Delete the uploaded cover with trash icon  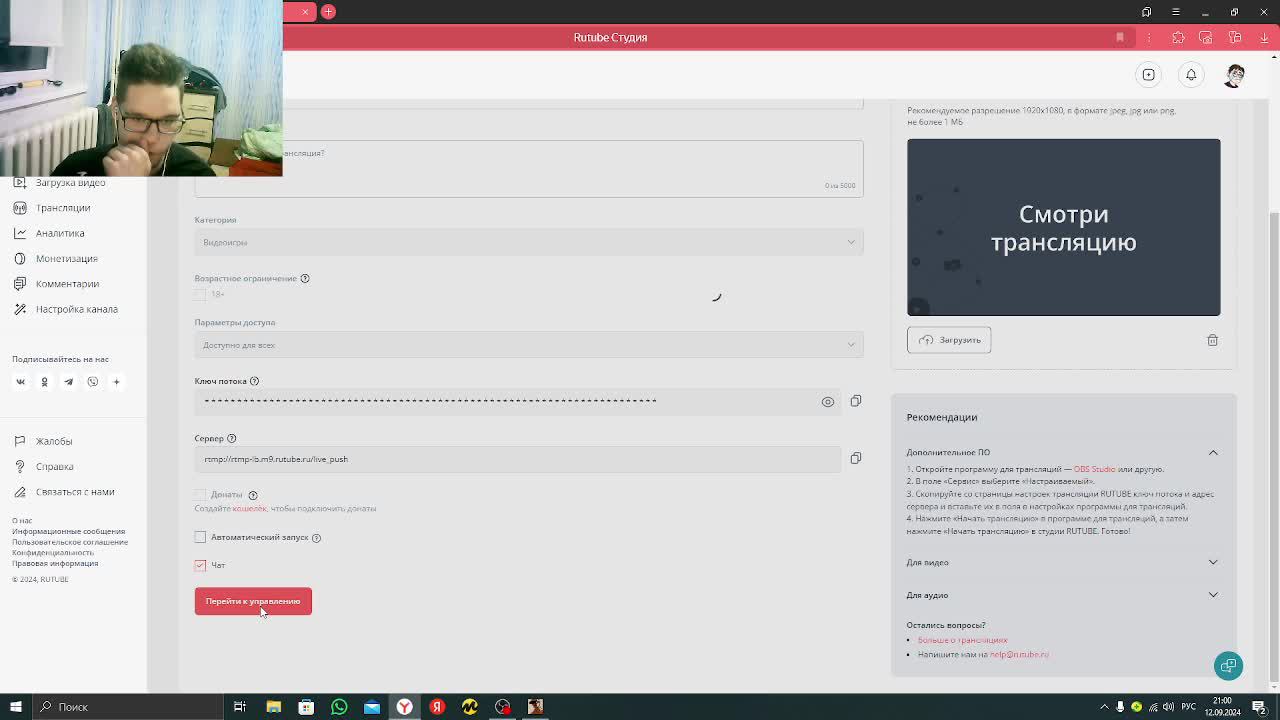click(x=1212, y=340)
